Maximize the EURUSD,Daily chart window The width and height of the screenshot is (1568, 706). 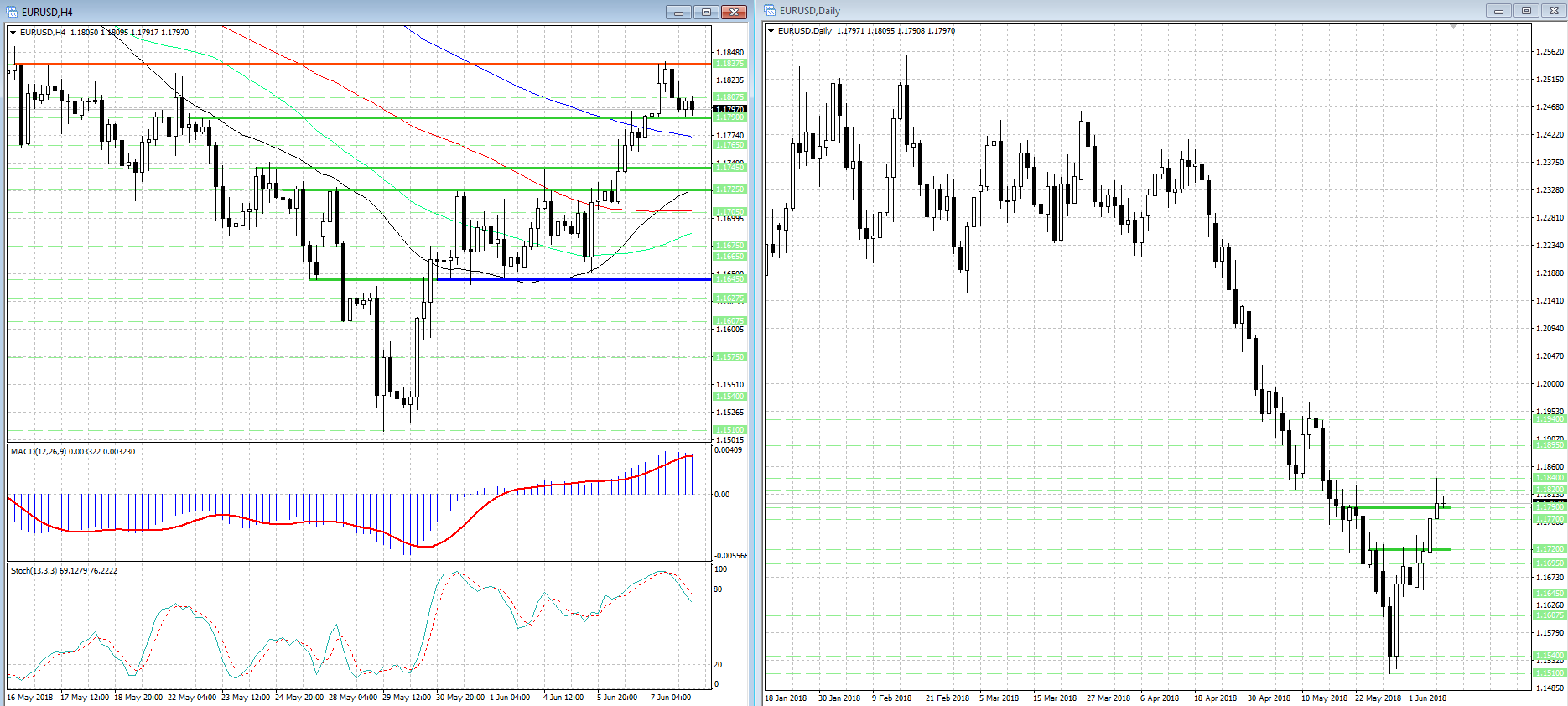pyautogui.click(x=1526, y=10)
